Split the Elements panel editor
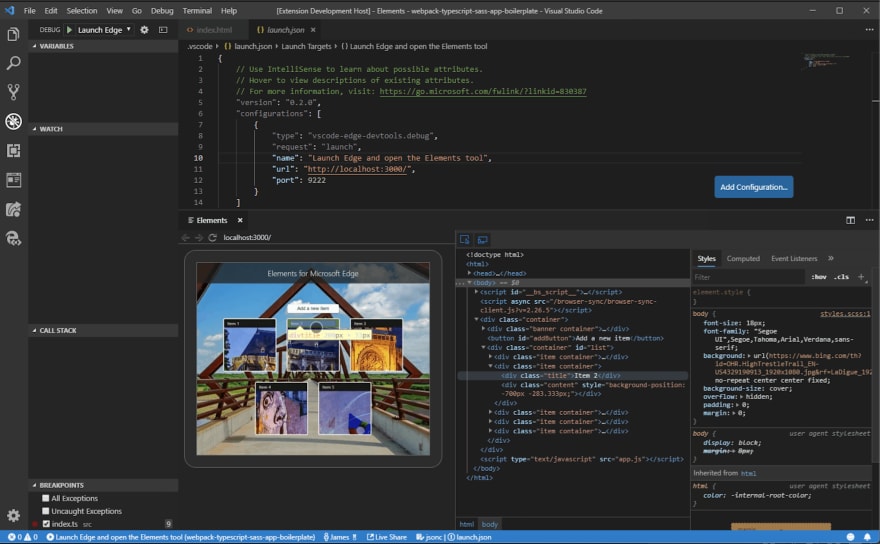The height and width of the screenshot is (544, 880). coord(850,220)
